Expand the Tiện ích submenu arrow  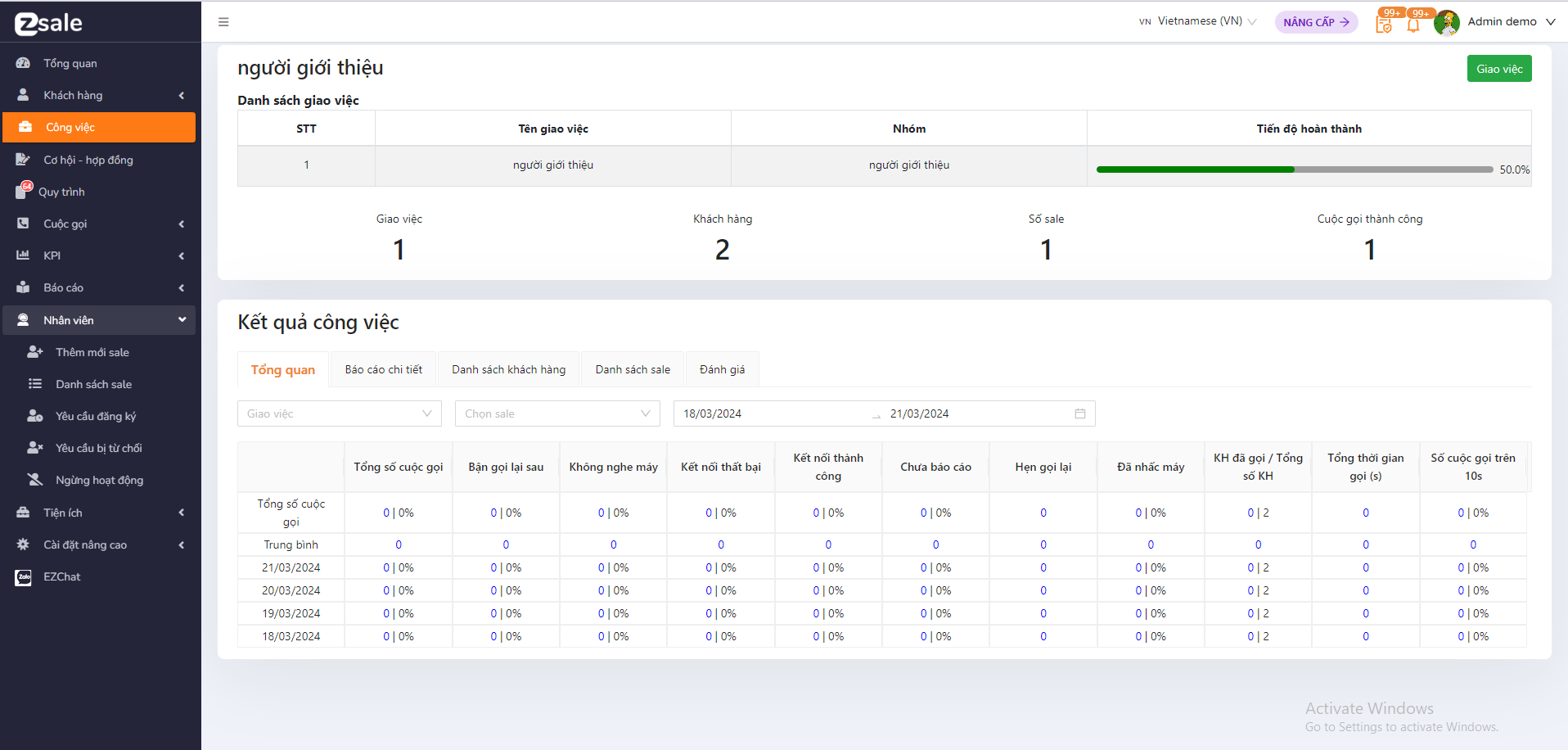click(182, 513)
